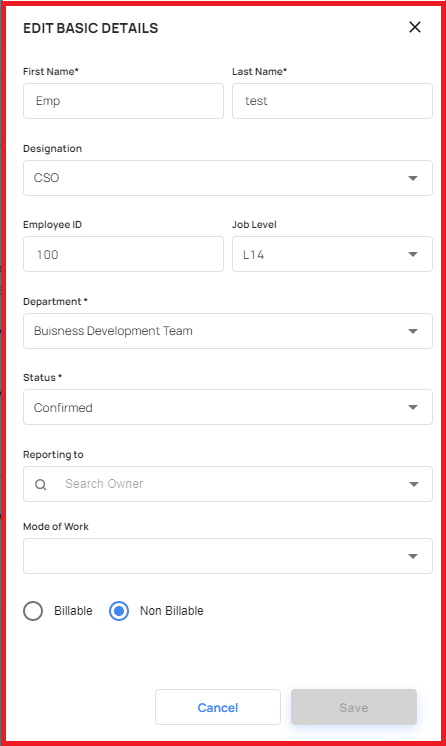Click the Search Owner text field
This screenshot has height=746, width=446.
228,484
